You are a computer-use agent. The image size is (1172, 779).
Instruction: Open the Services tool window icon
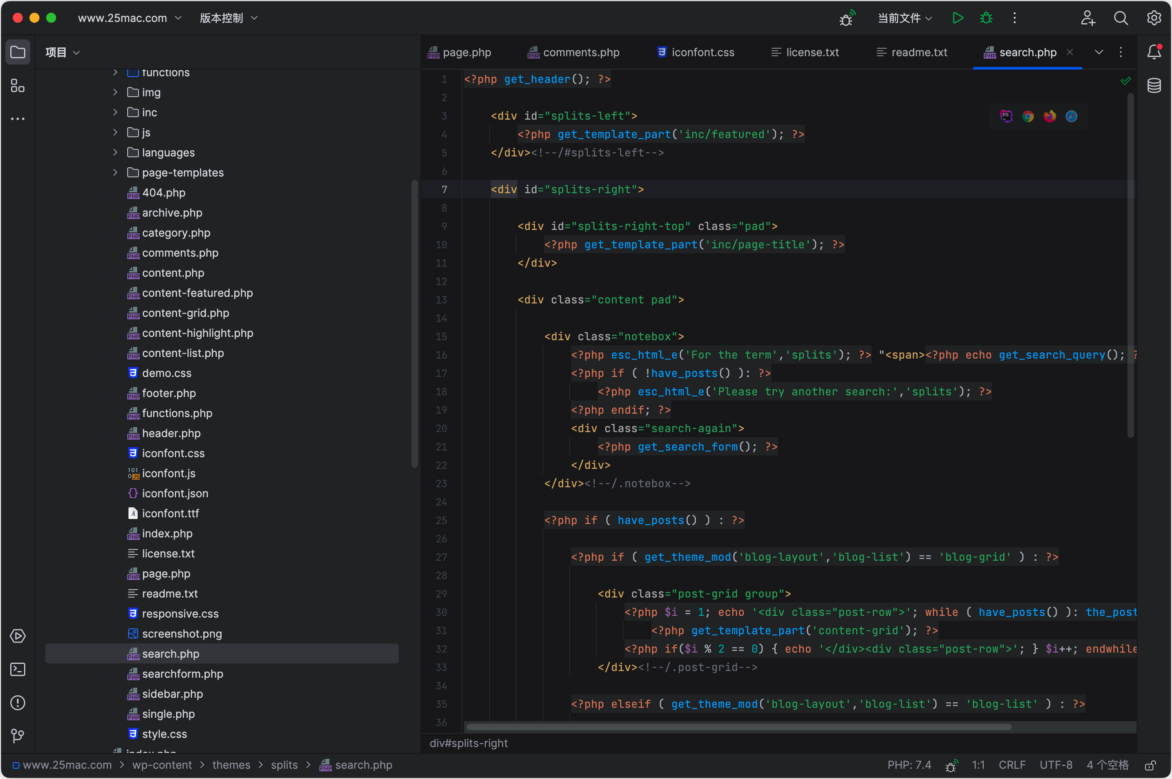[18, 636]
